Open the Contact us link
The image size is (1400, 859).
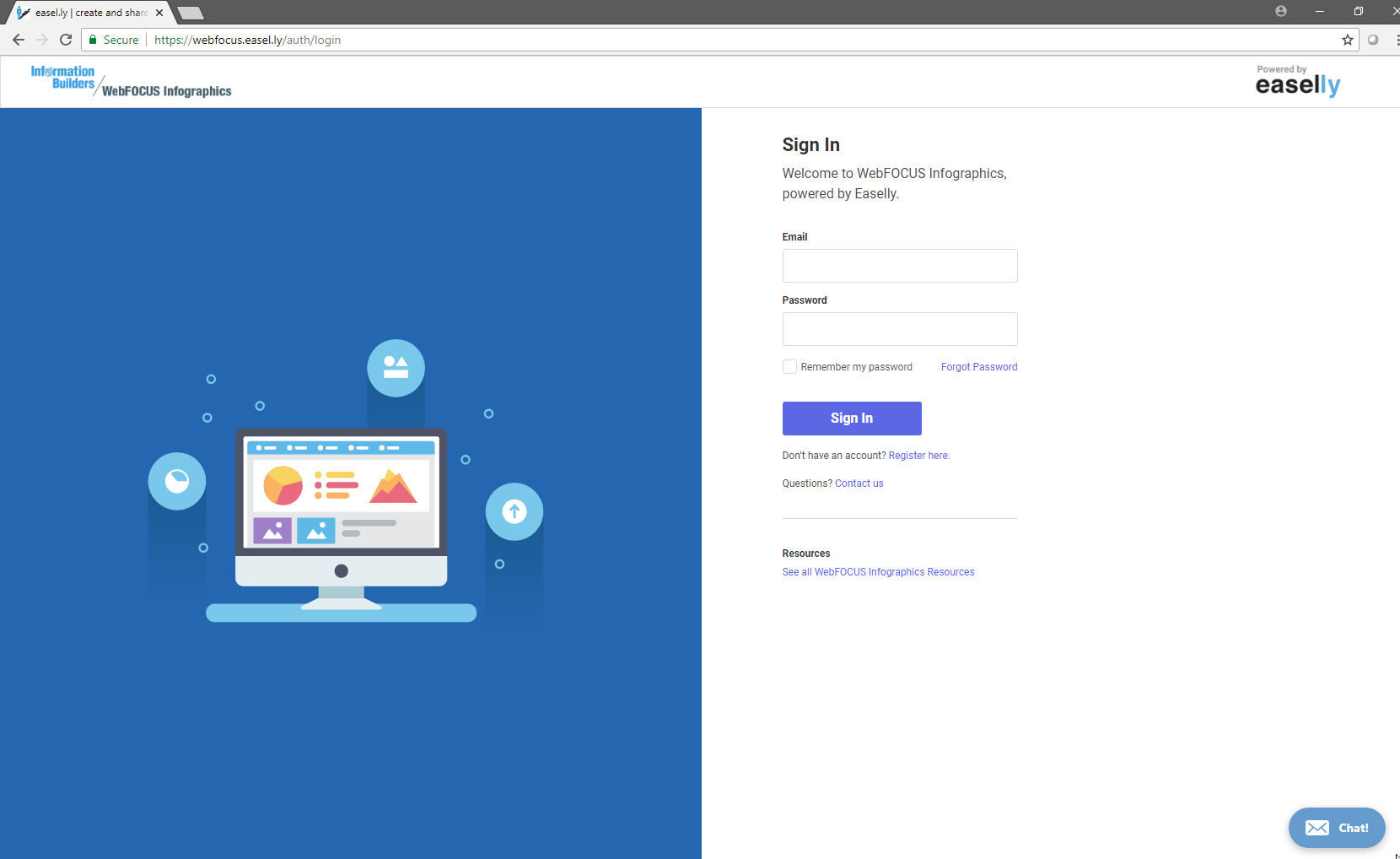(x=859, y=484)
